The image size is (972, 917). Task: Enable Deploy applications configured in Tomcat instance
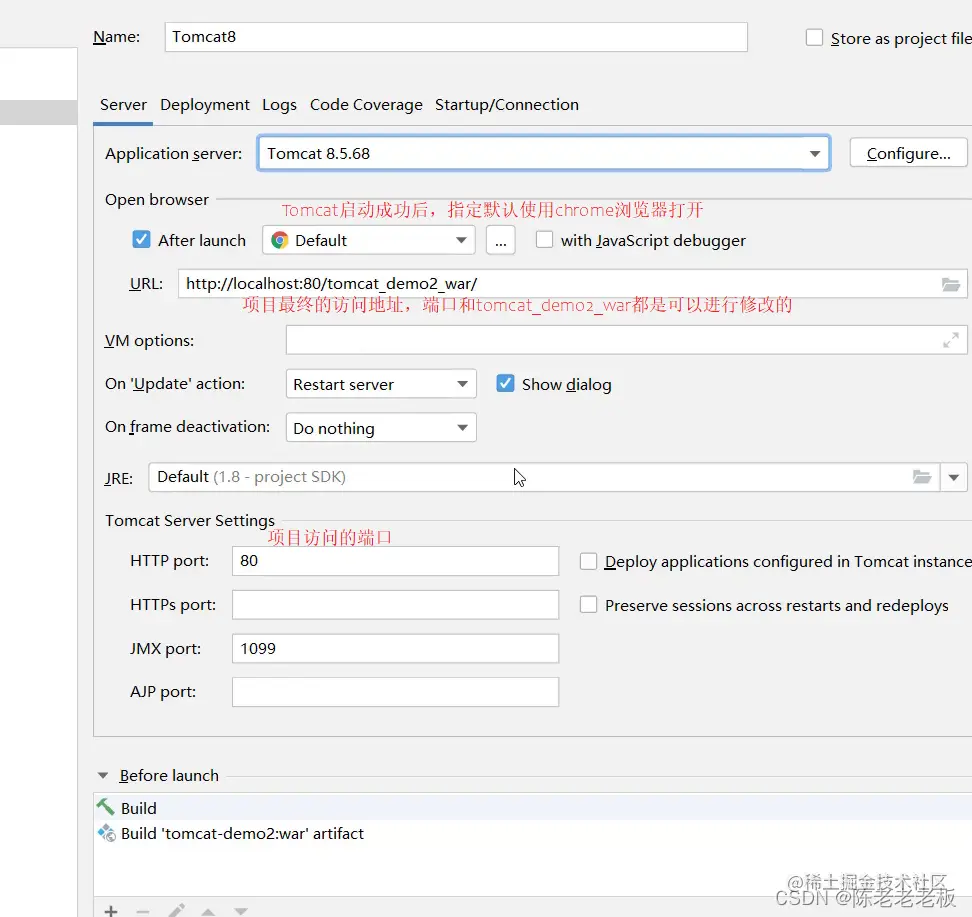click(588, 561)
